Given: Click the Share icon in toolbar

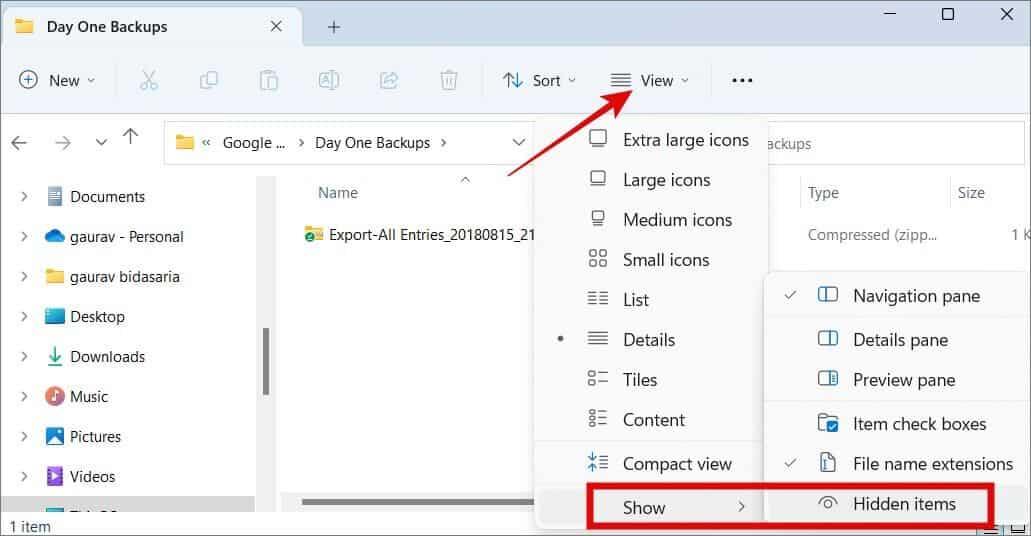Looking at the screenshot, I should coord(389,80).
